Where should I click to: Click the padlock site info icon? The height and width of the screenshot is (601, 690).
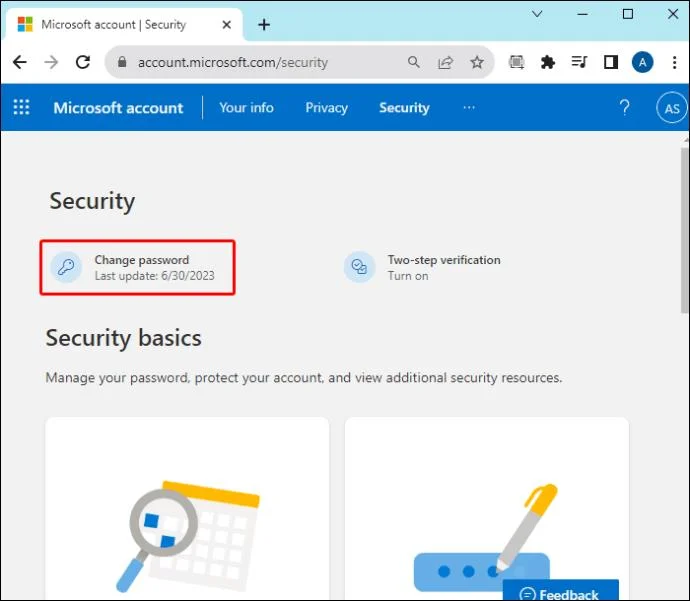tap(122, 62)
